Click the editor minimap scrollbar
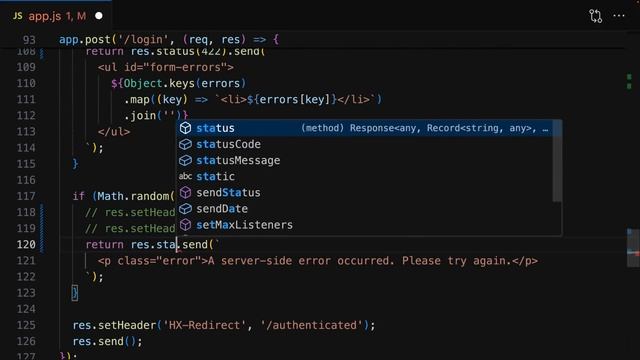 point(633,248)
